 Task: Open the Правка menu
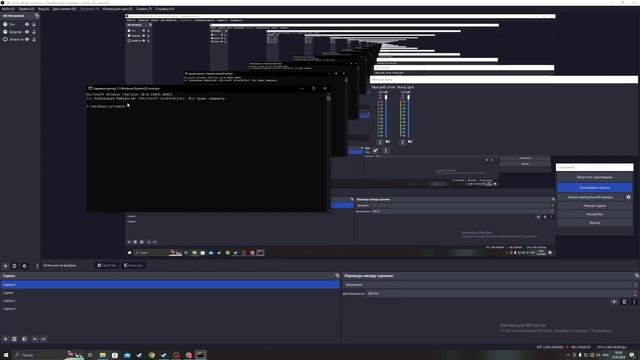tap(26, 9)
